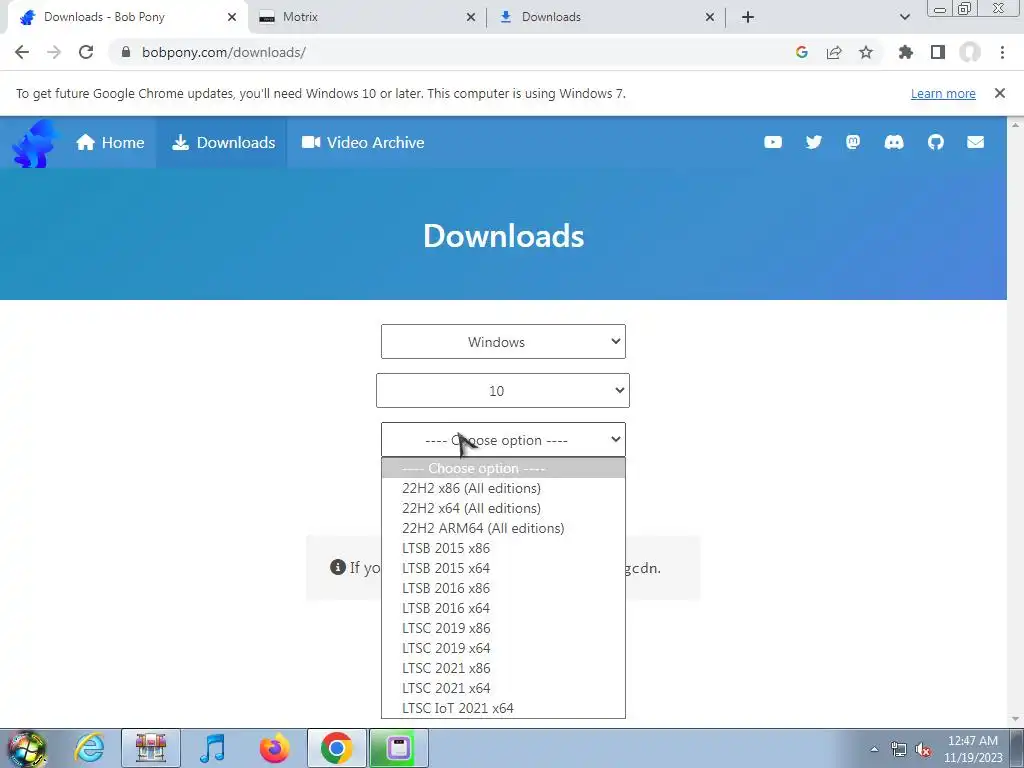Screen dimensions: 1024x768
Task: Open the Windows product dropdown
Action: (x=503, y=342)
